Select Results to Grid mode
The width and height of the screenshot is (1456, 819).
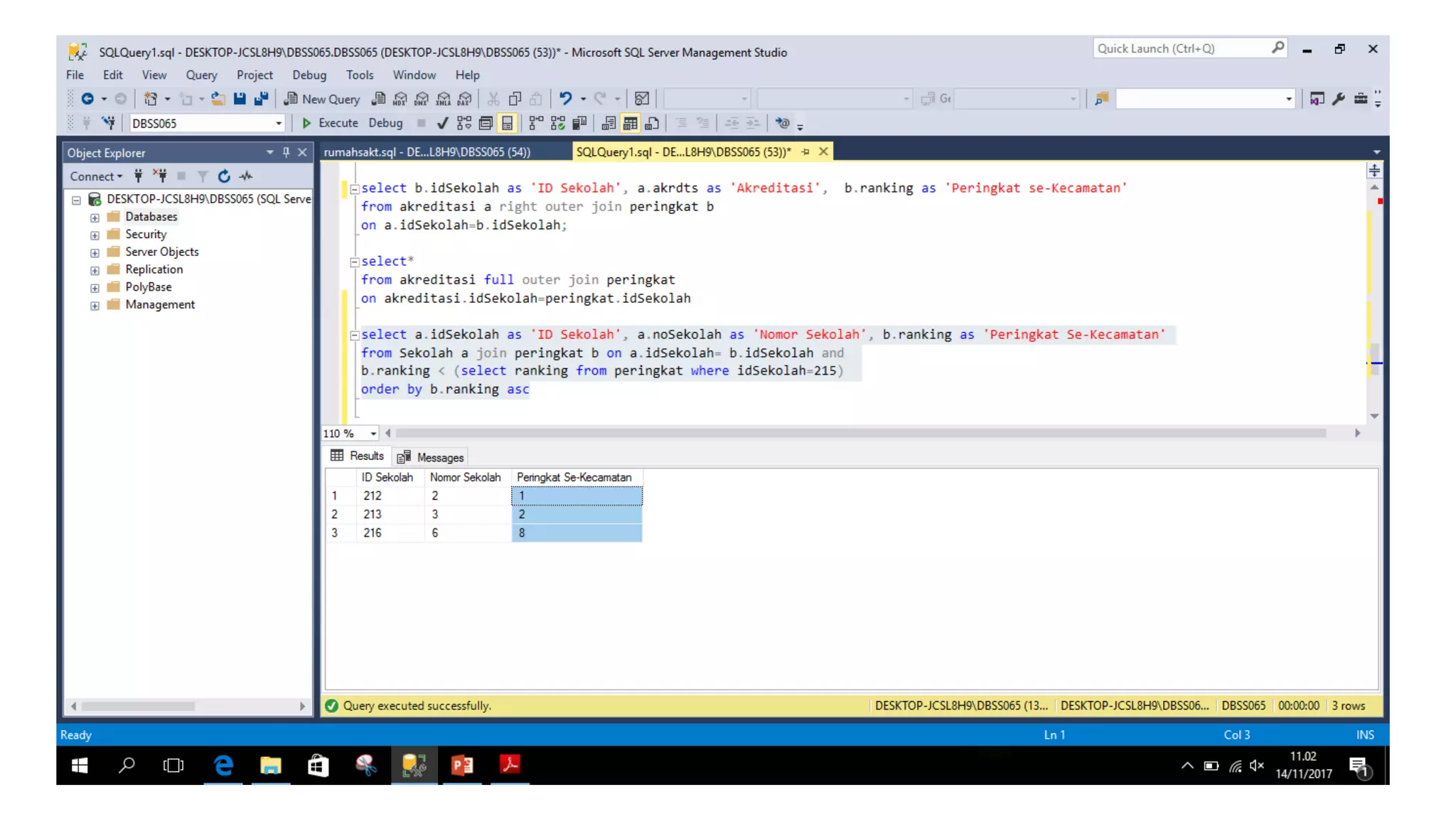[630, 123]
